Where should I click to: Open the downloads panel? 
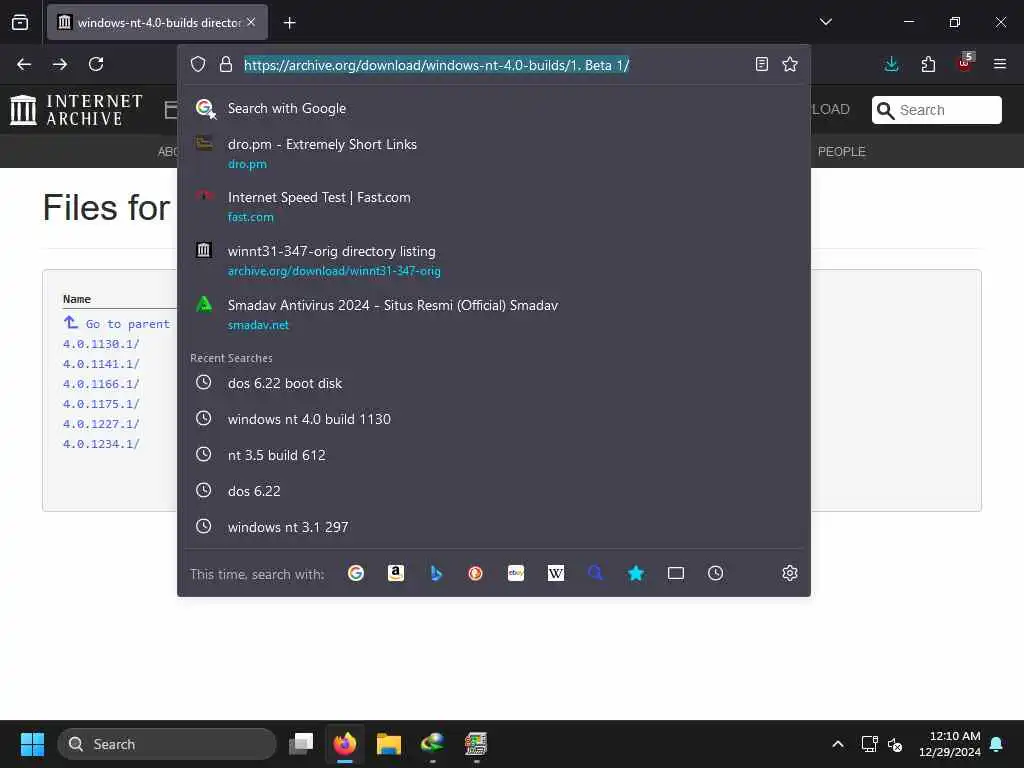(891, 64)
